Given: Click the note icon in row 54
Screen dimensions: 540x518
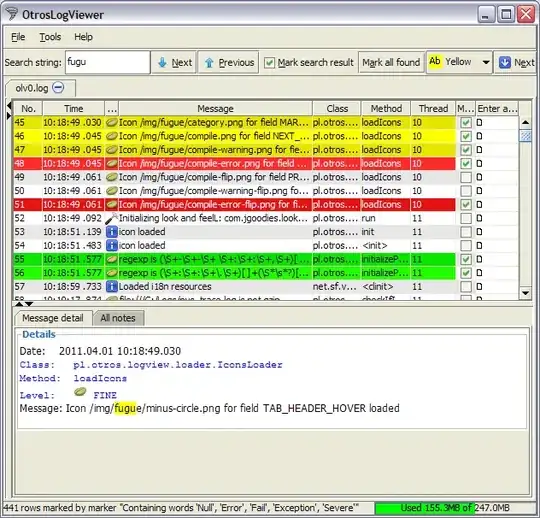Looking at the screenshot, I should click(x=479, y=246).
